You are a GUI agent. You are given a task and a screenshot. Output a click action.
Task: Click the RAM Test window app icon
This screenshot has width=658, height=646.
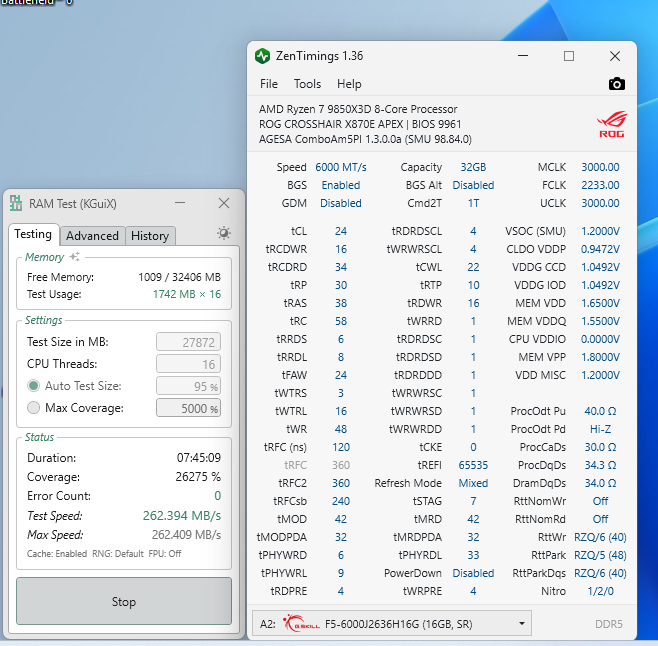pyautogui.click(x=16, y=203)
